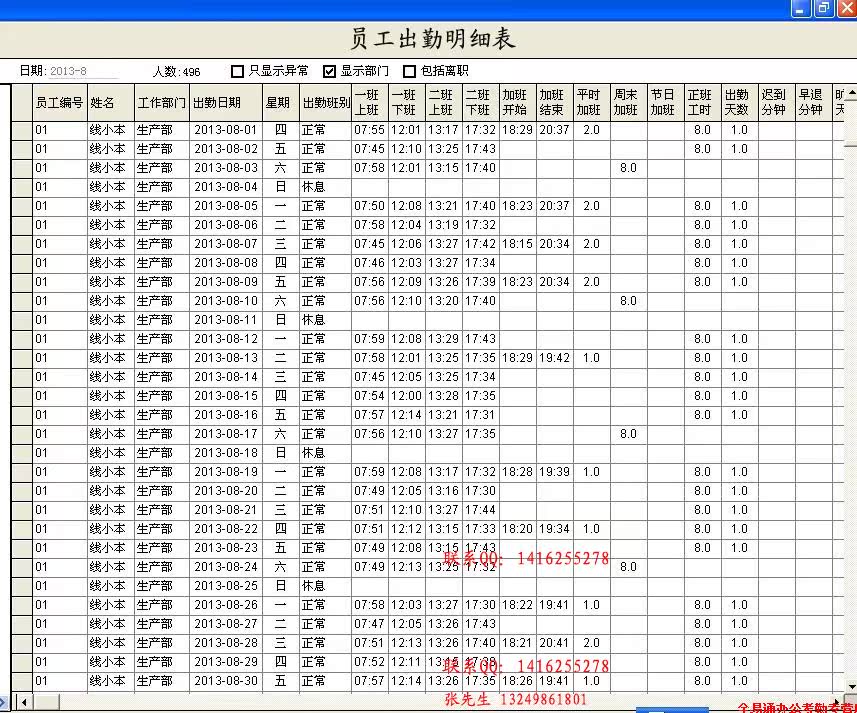Click the 平时加班 column header
Screen dimensions: 857x713
tap(589, 103)
